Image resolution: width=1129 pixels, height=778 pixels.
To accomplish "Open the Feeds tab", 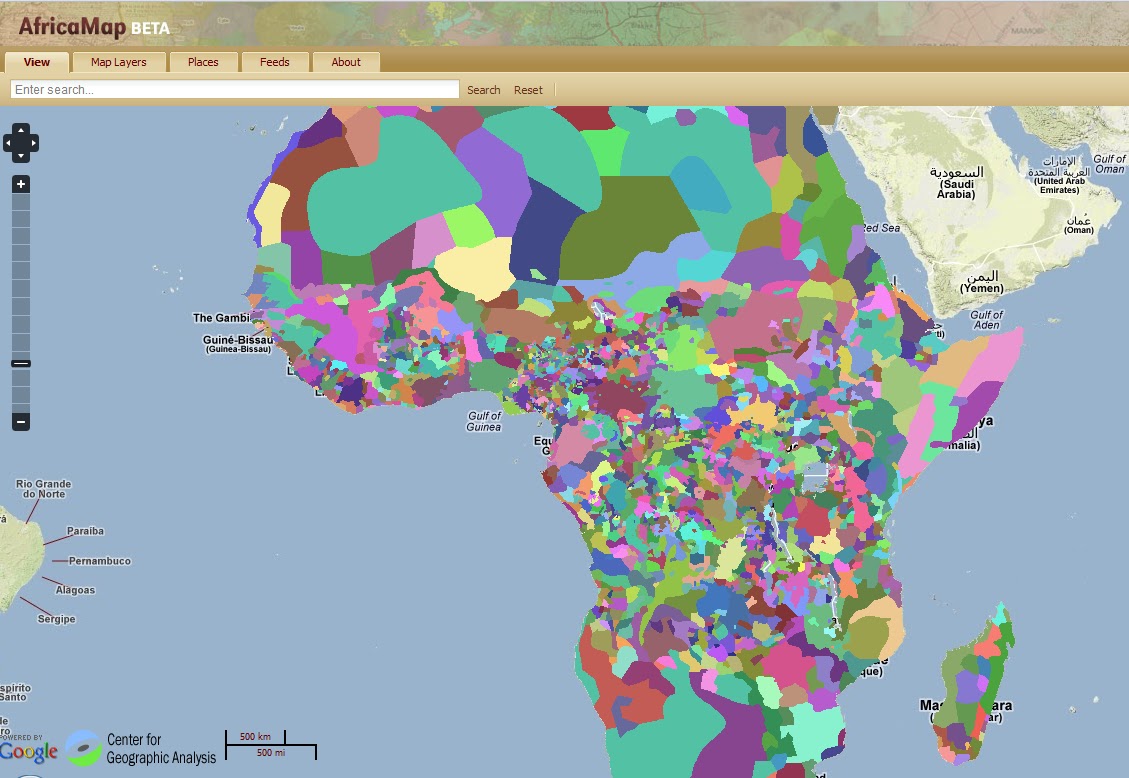I will (x=275, y=61).
